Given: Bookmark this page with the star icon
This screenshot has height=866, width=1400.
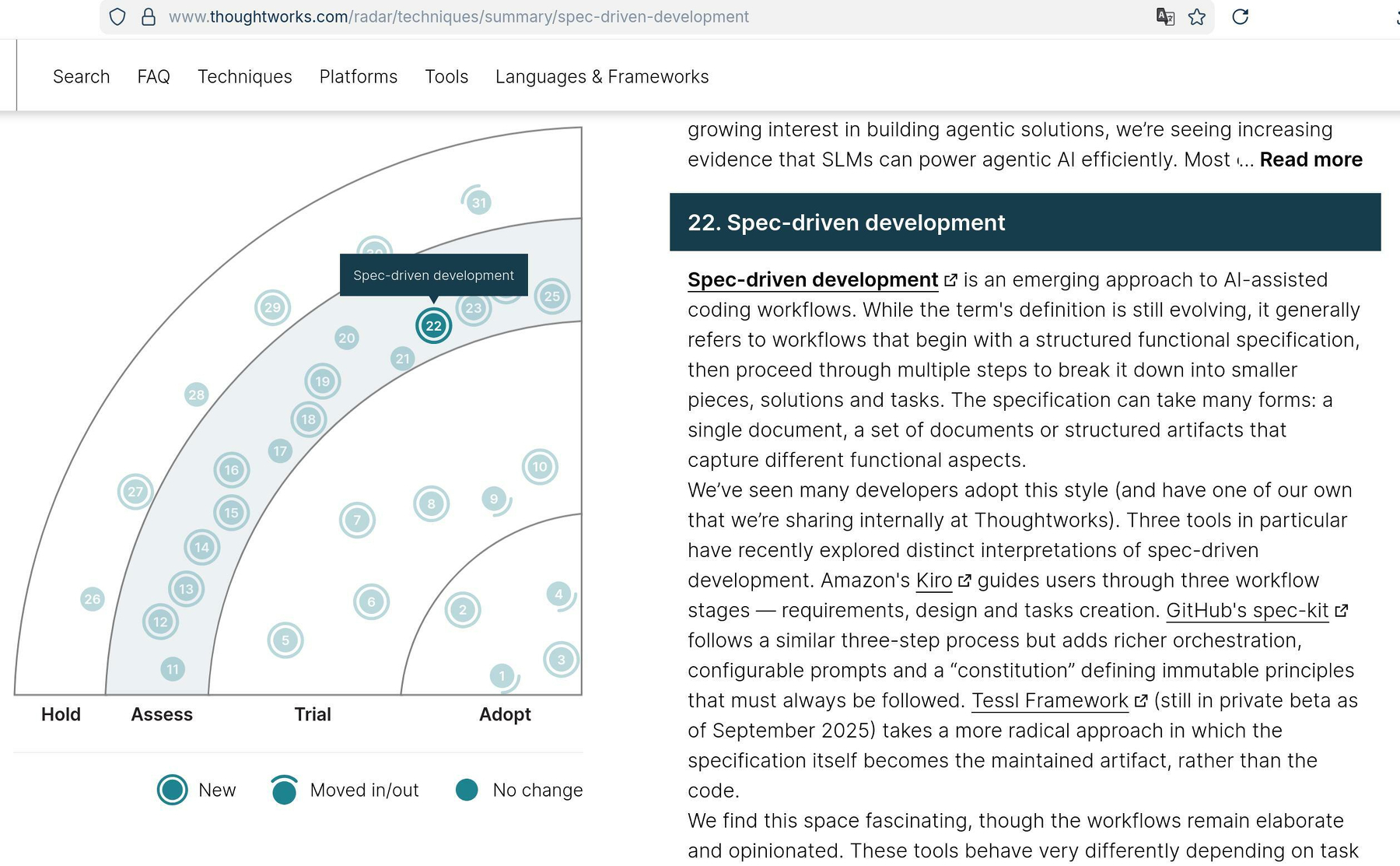Looking at the screenshot, I should 1197,17.
